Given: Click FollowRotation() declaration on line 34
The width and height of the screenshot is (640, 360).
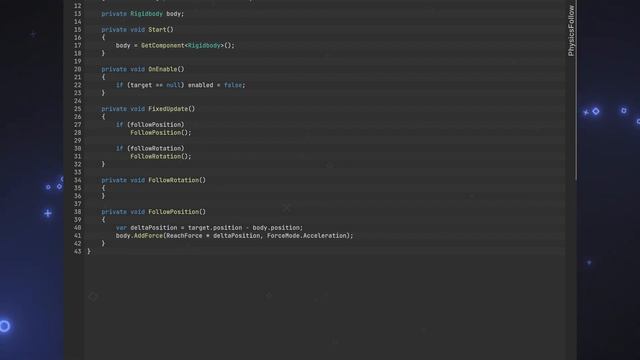Looking at the screenshot, I should pos(177,180).
